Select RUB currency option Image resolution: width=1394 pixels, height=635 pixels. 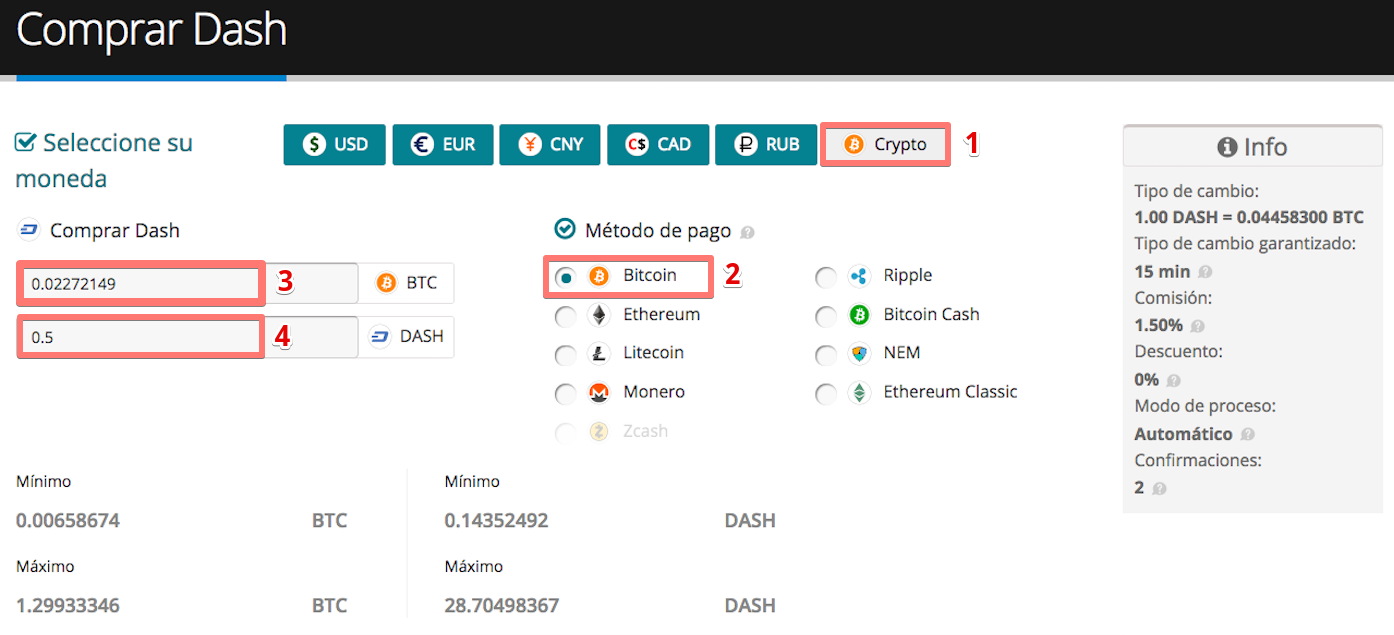[x=765, y=145]
